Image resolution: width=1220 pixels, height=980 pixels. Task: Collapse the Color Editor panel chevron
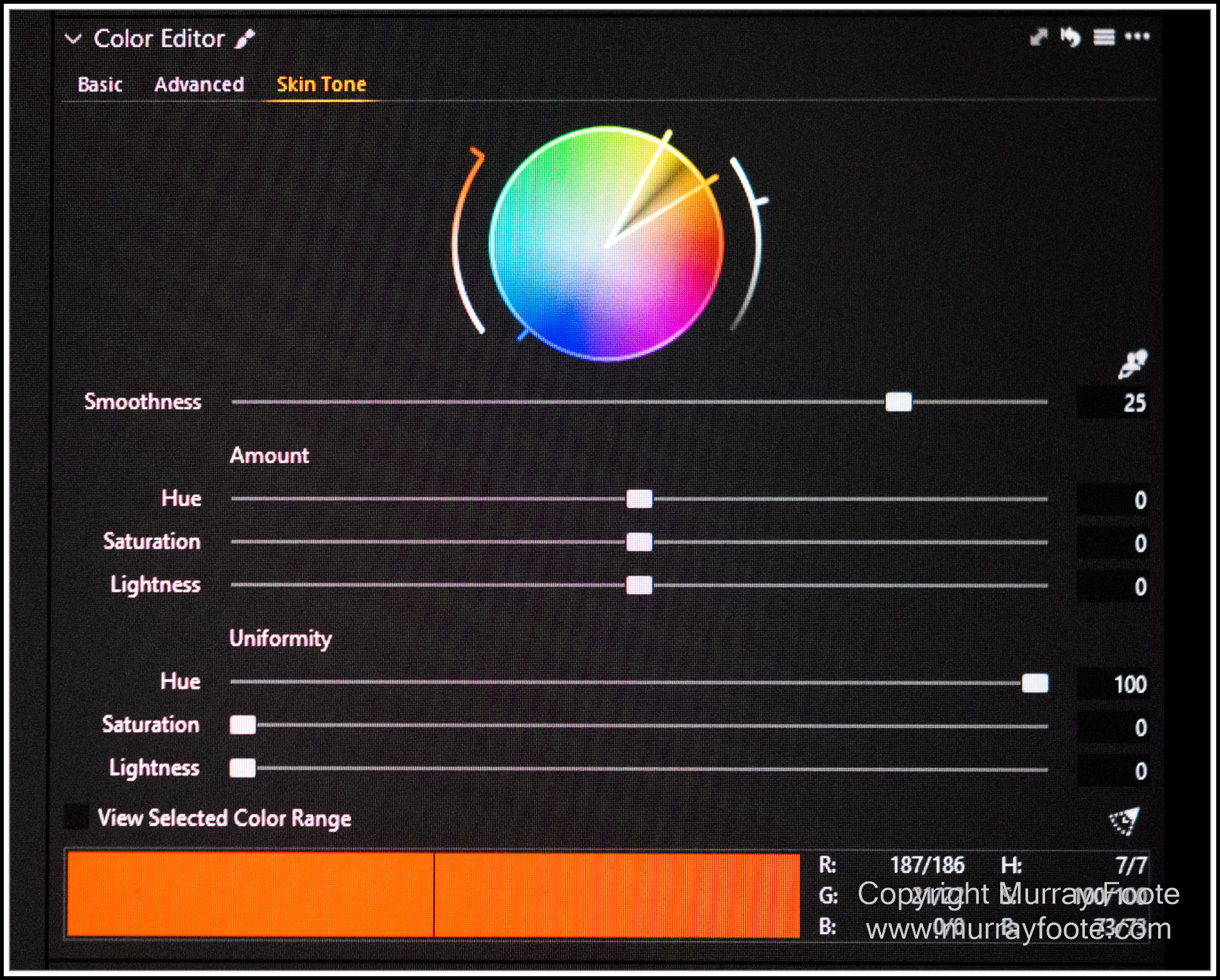(x=73, y=39)
